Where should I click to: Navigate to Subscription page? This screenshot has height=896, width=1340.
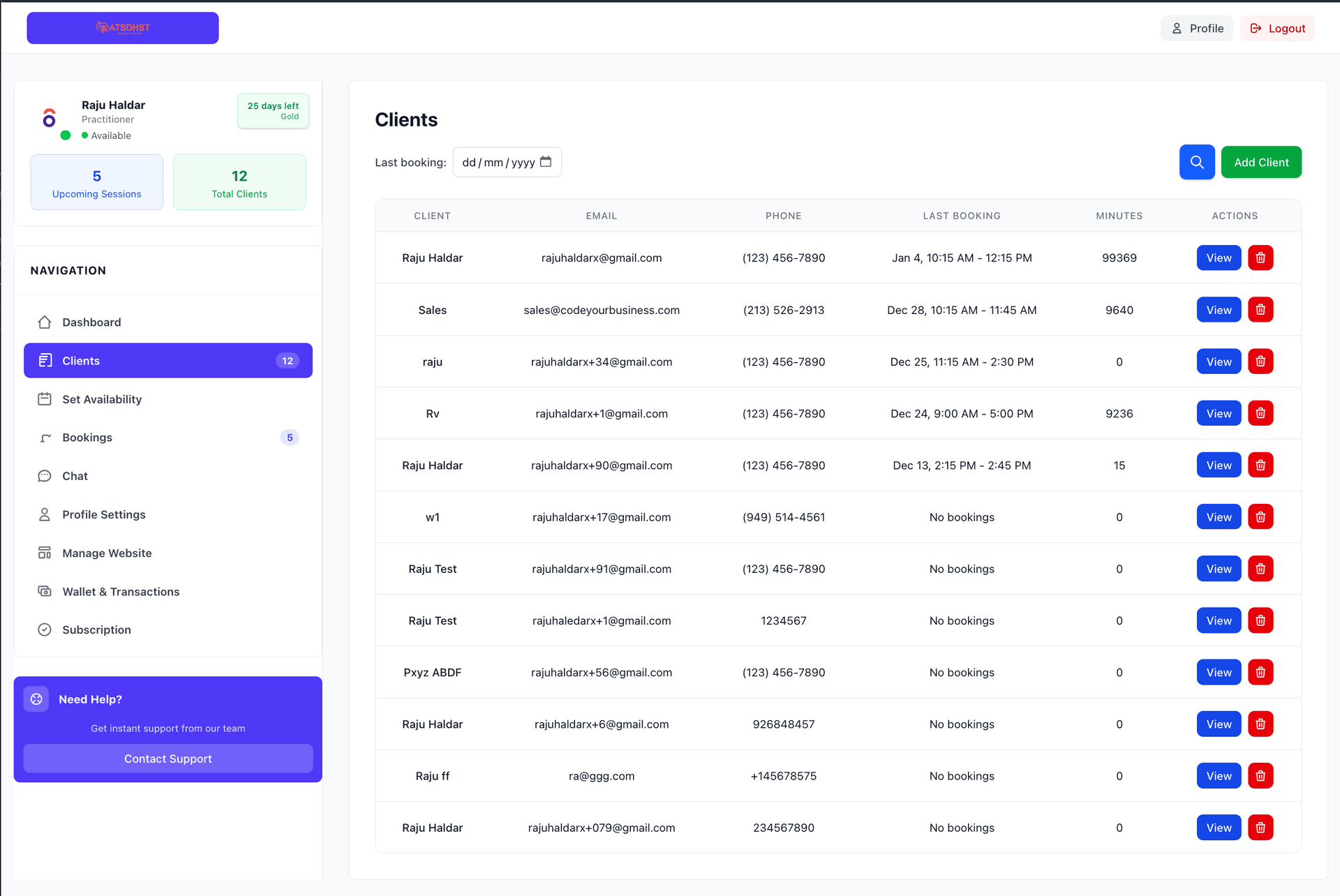pos(96,629)
